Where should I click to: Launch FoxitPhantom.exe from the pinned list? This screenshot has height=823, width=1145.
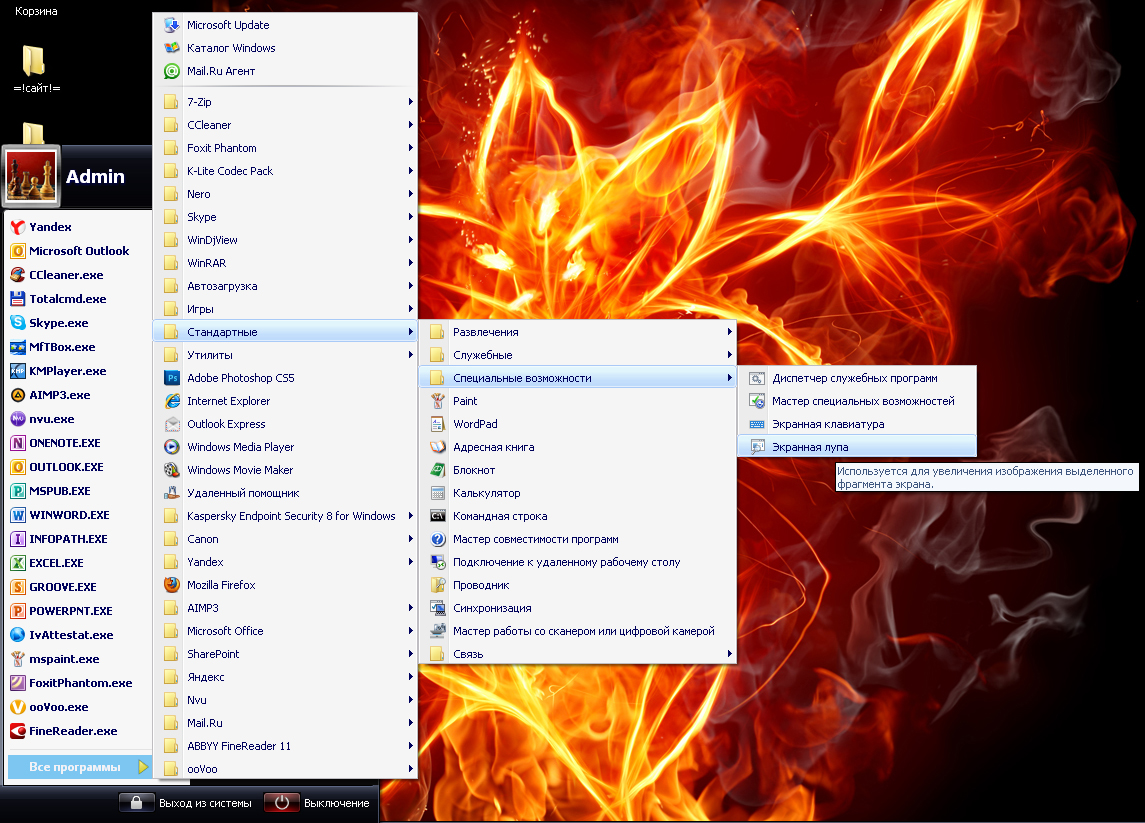pos(78,683)
